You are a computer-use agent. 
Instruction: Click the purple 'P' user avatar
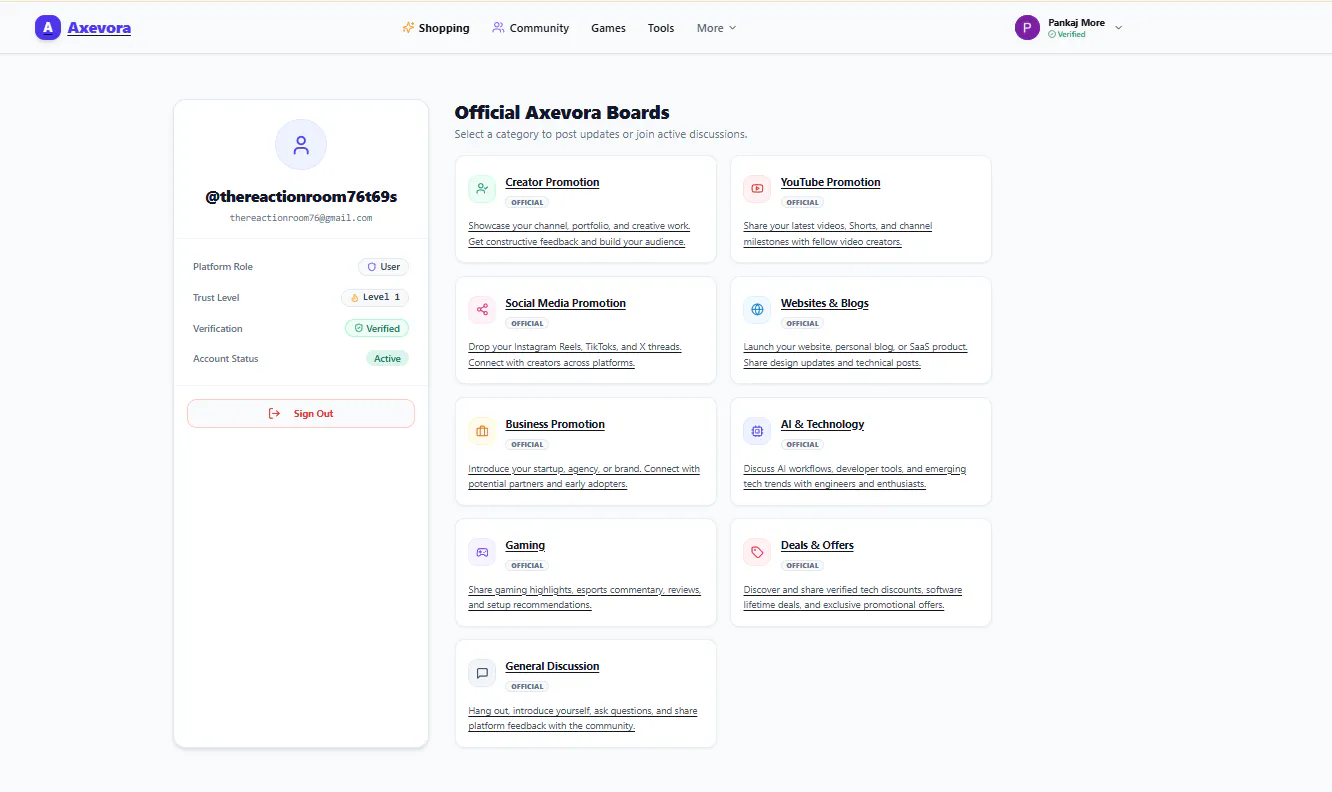pyautogui.click(x=1027, y=28)
